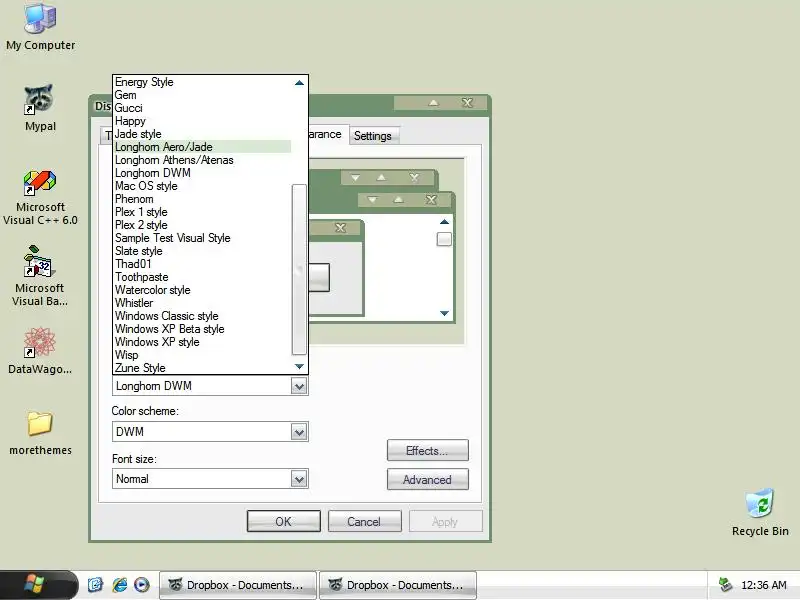Open the Color scheme DWM dropdown
This screenshot has width=800, height=600.
299,432
